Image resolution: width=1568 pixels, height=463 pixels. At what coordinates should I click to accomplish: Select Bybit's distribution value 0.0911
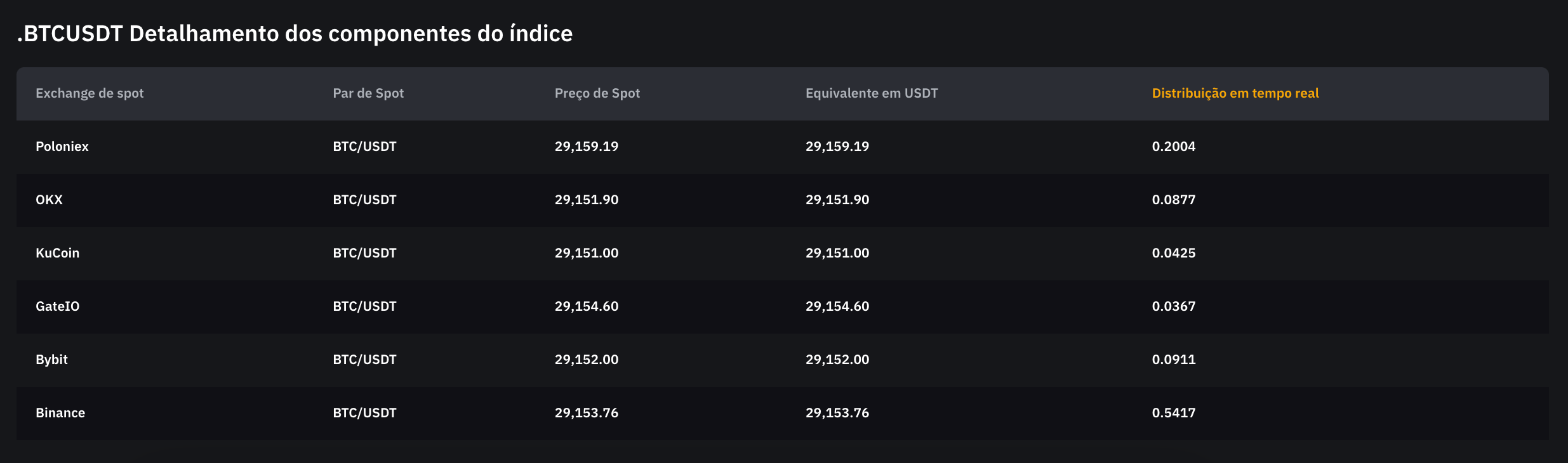[1173, 360]
